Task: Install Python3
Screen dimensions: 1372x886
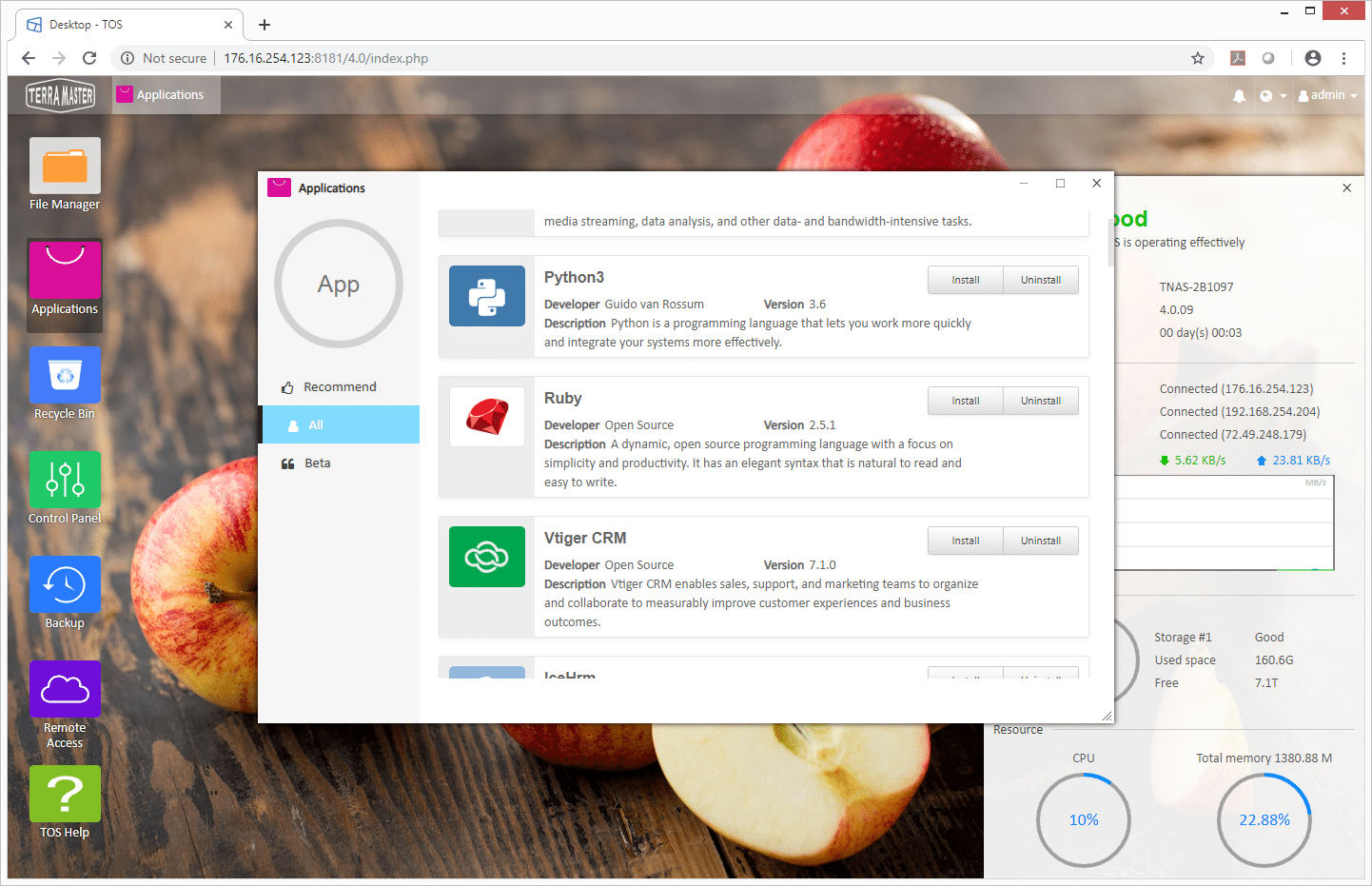Action: pyautogui.click(x=965, y=280)
